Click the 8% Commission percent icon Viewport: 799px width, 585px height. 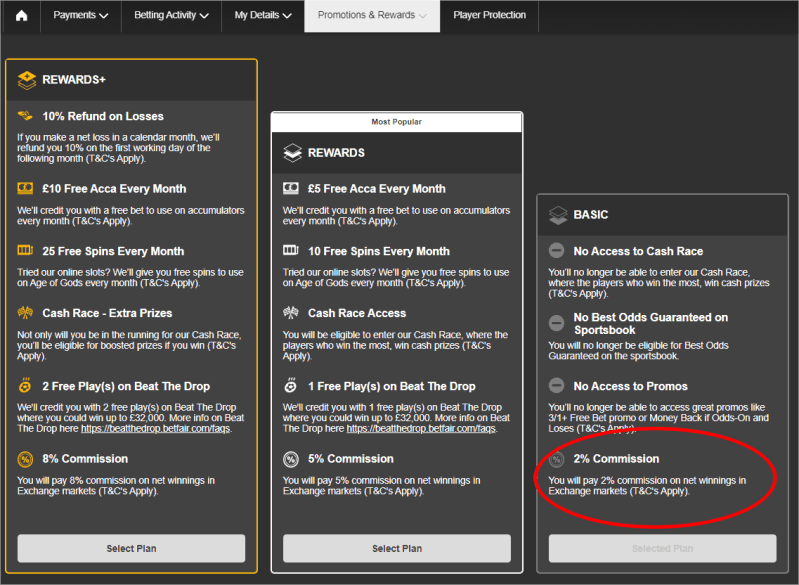coord(26,459)
